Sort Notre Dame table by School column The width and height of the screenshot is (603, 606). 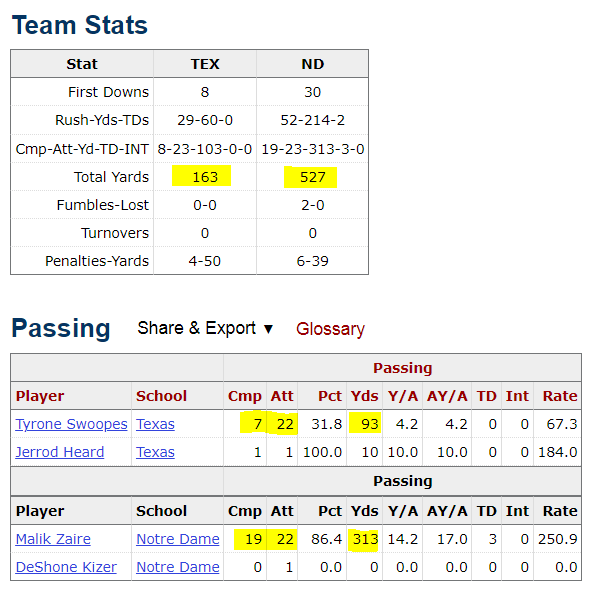[161, 511]
